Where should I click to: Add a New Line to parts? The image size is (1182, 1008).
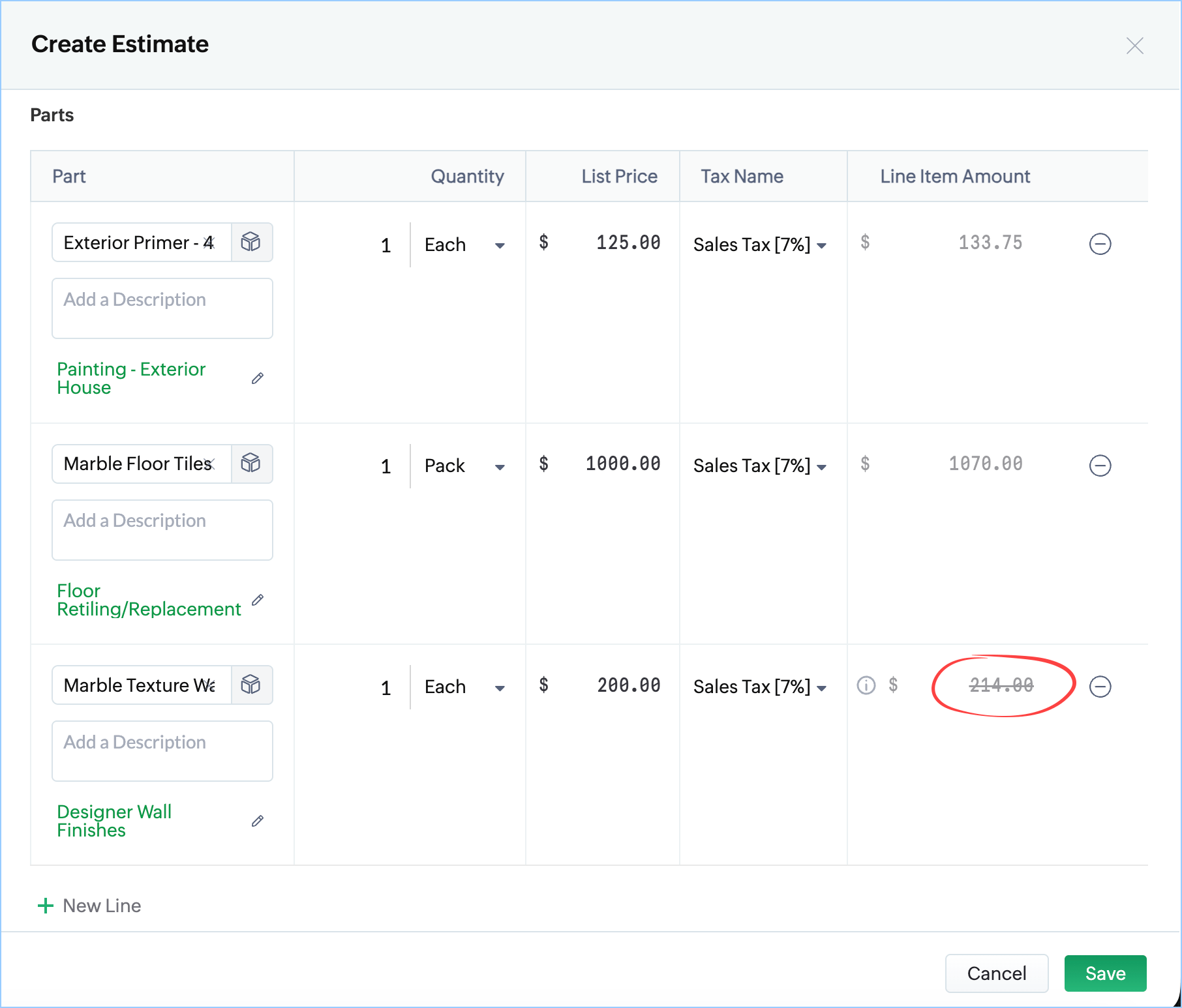click(90, 906)
